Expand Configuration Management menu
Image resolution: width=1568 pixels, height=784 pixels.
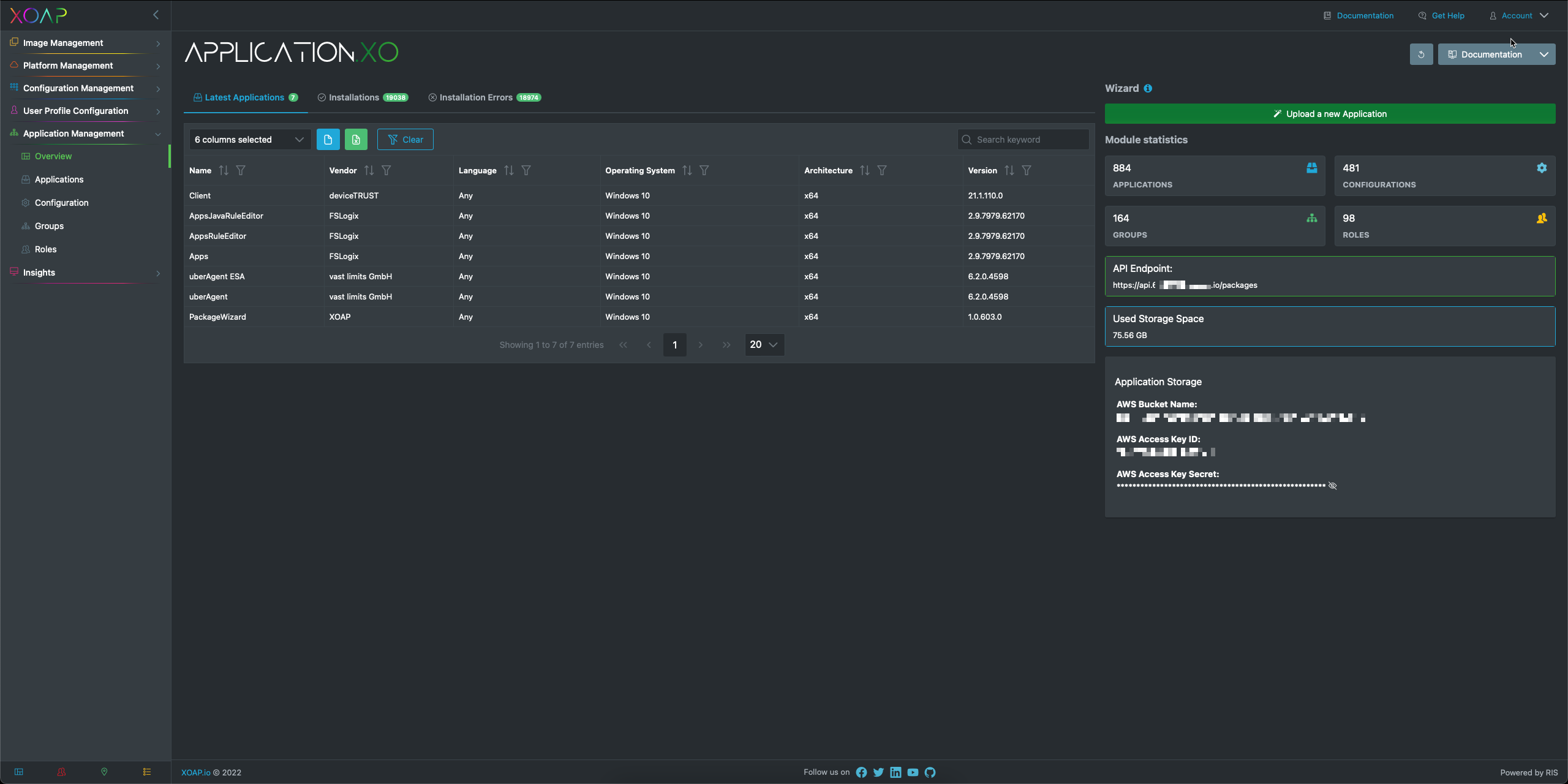coord(86,88)
